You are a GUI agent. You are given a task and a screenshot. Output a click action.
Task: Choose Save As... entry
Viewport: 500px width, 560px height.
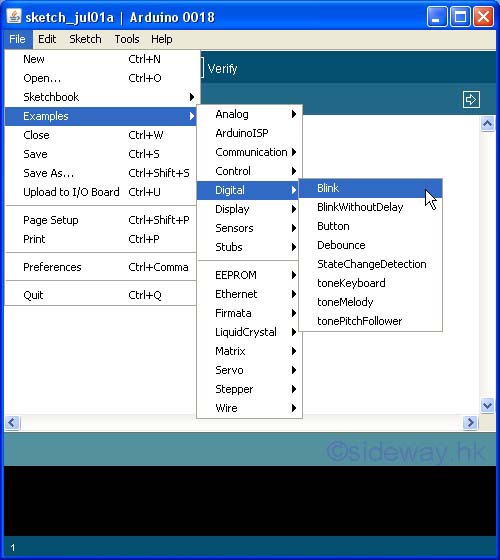pyautogui.click(x=100, y=173)
